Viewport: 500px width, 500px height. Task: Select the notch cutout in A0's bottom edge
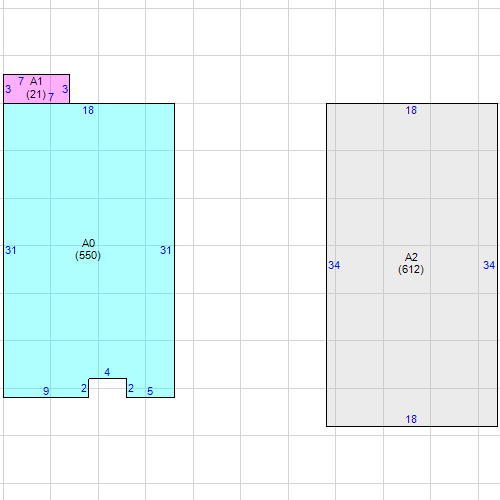108,388
